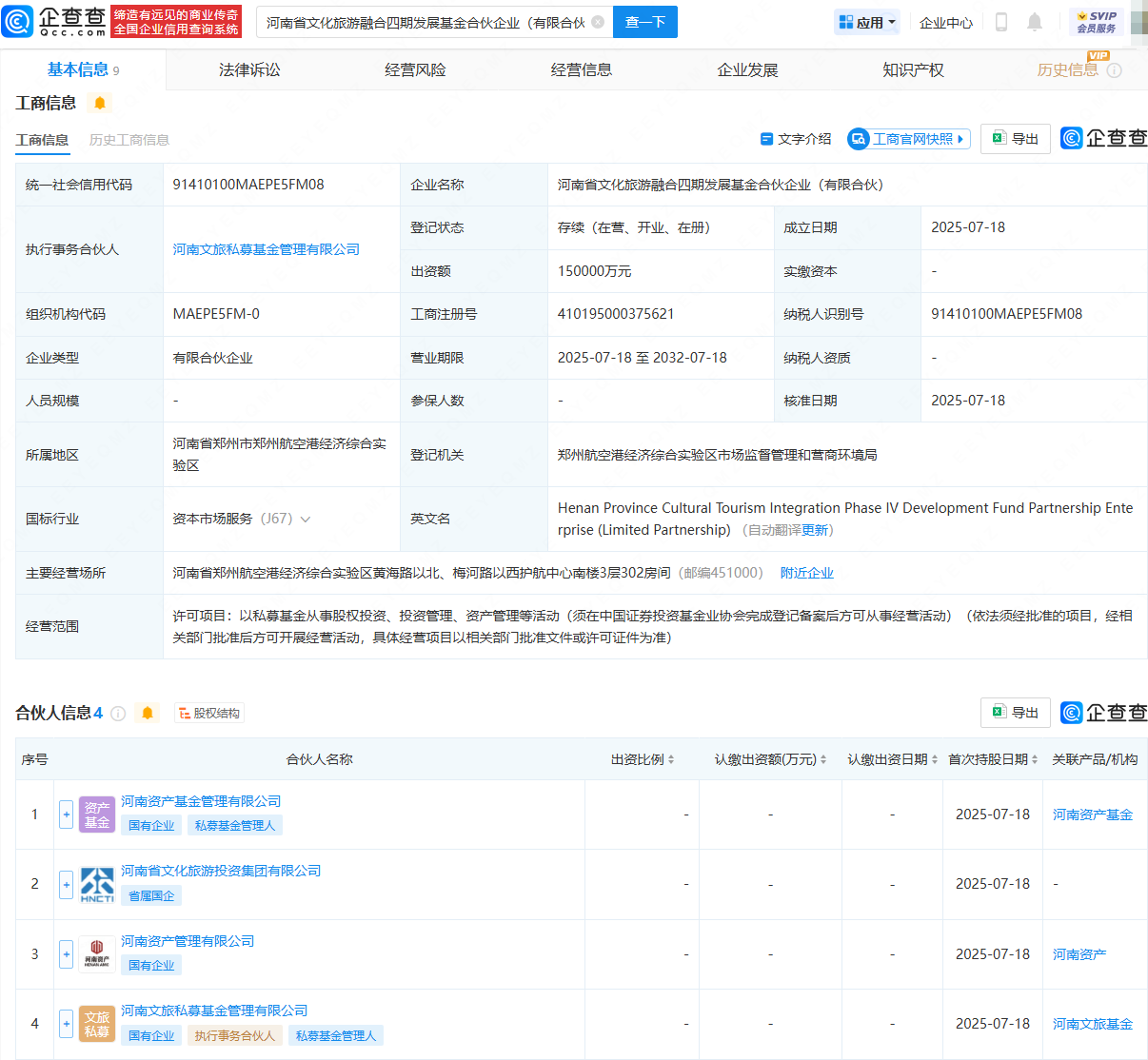Click the Qcc.com logo icon
The height and width of the screenshot is (1060, 1148).
point(18,21)
